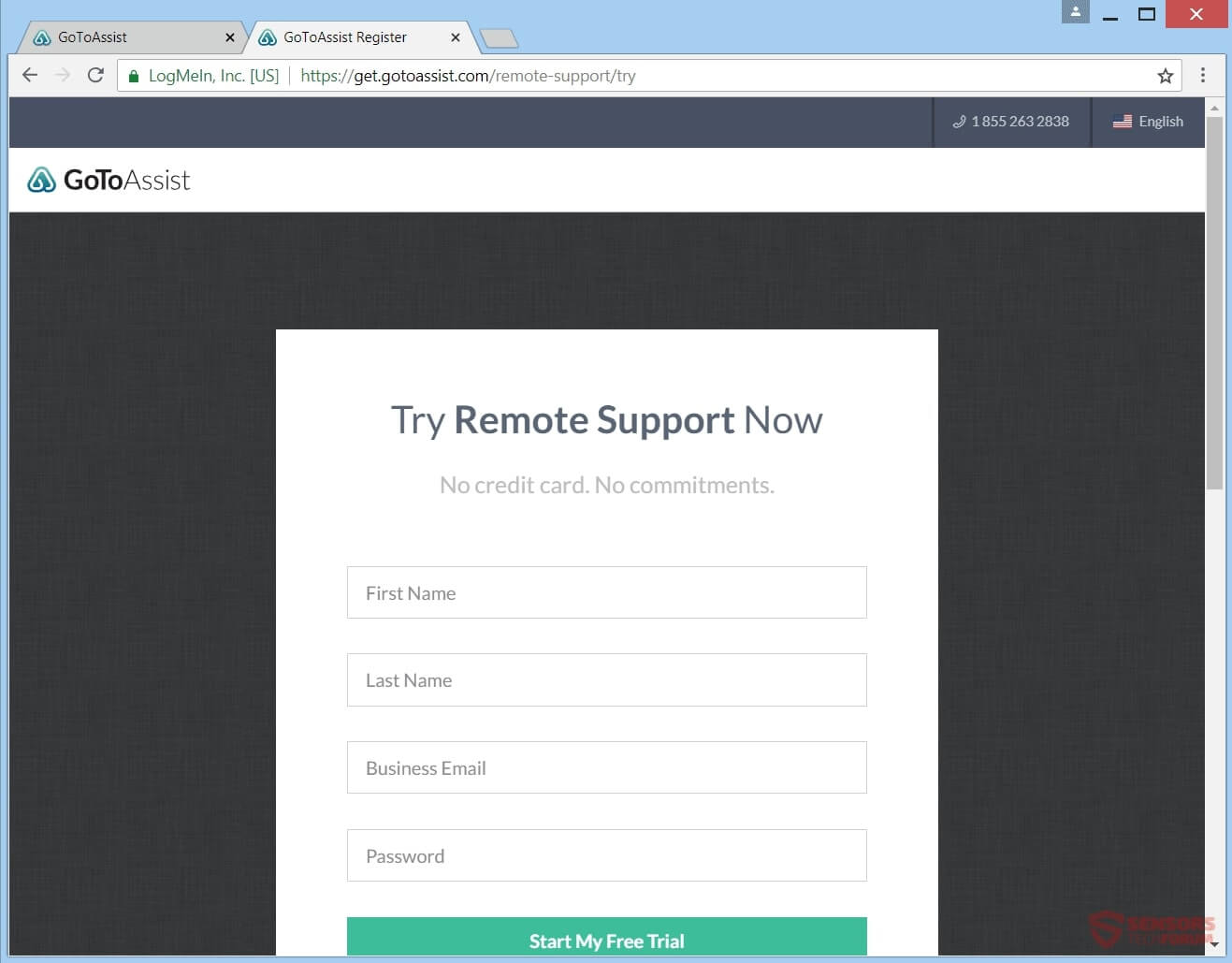Image resolution: width=1232 pixels, height=963 pixels.
Task: Focus the Business Email field
Action: pos(606,767)
